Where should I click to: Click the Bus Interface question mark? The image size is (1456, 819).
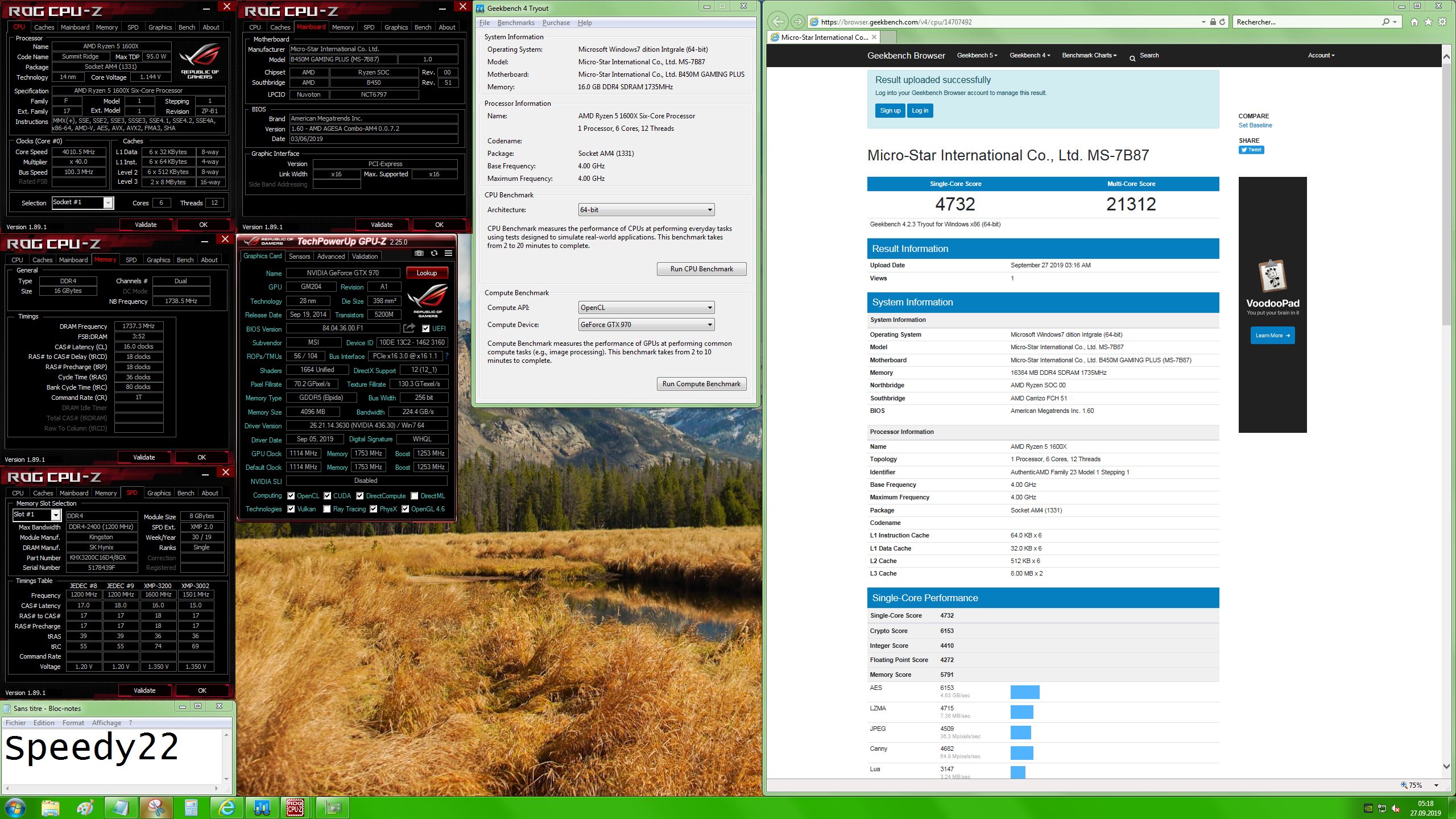447,356
